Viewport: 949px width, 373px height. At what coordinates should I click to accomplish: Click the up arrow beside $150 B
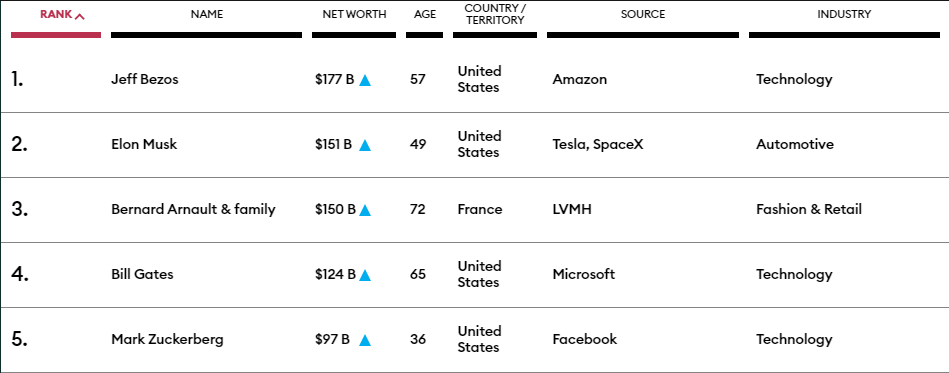click(364, 210)
